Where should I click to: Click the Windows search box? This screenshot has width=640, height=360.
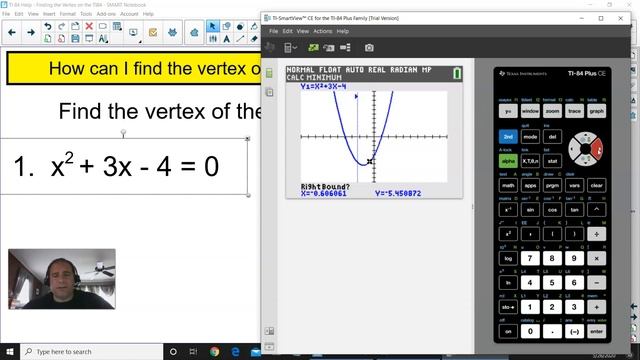[x=91, y=351]
